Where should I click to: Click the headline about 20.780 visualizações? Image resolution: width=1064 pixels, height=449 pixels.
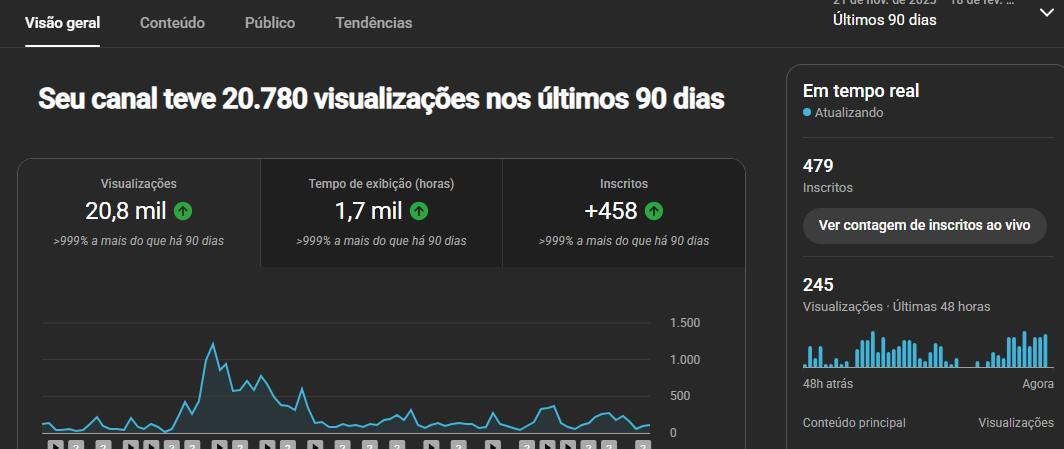click(x=381, y=100)
